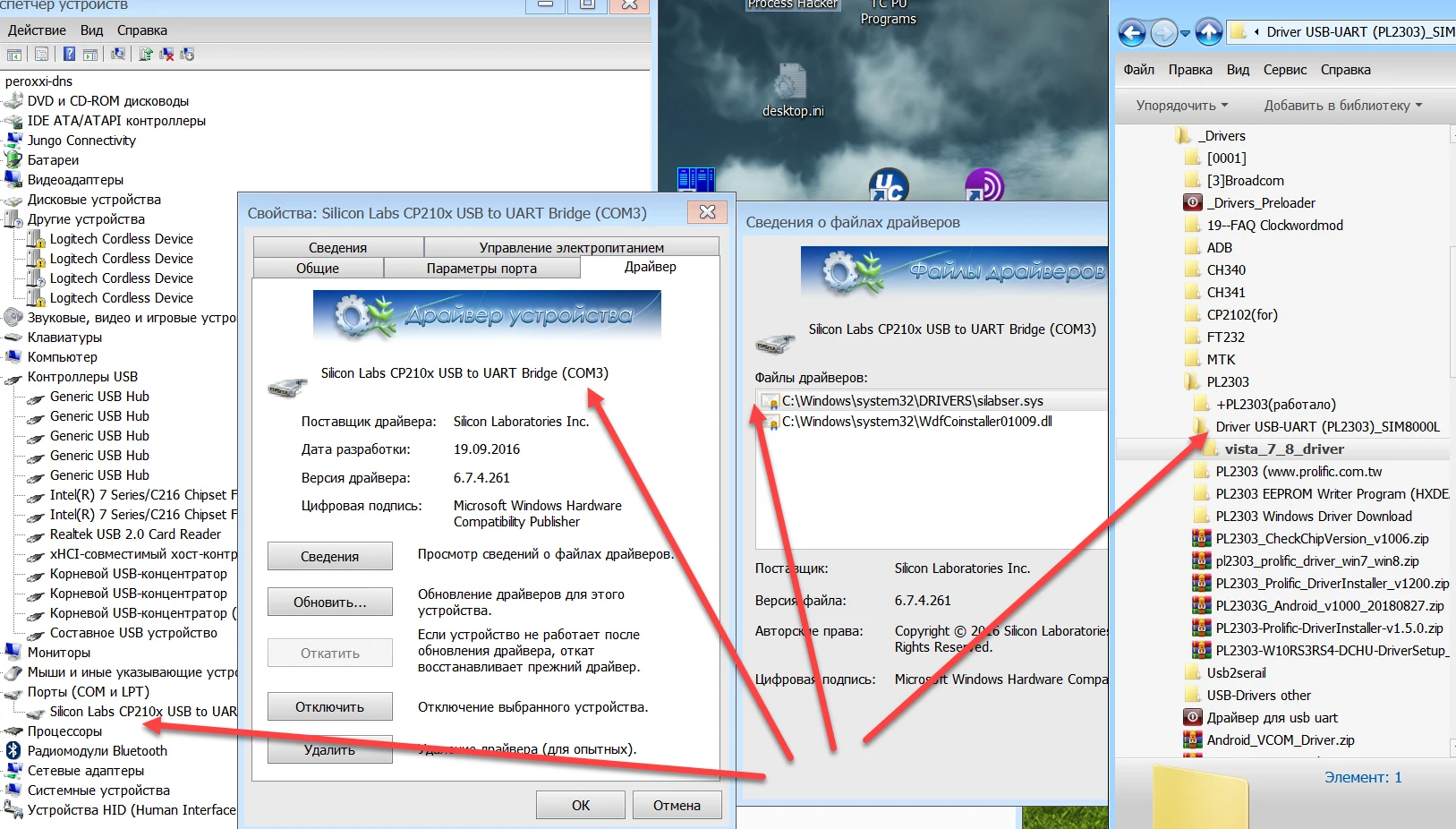Image resolution: width=1456 pixels, height=829 pixels.
Task: Select Составное USB устройство in device tree
Action: coord(133,633)
